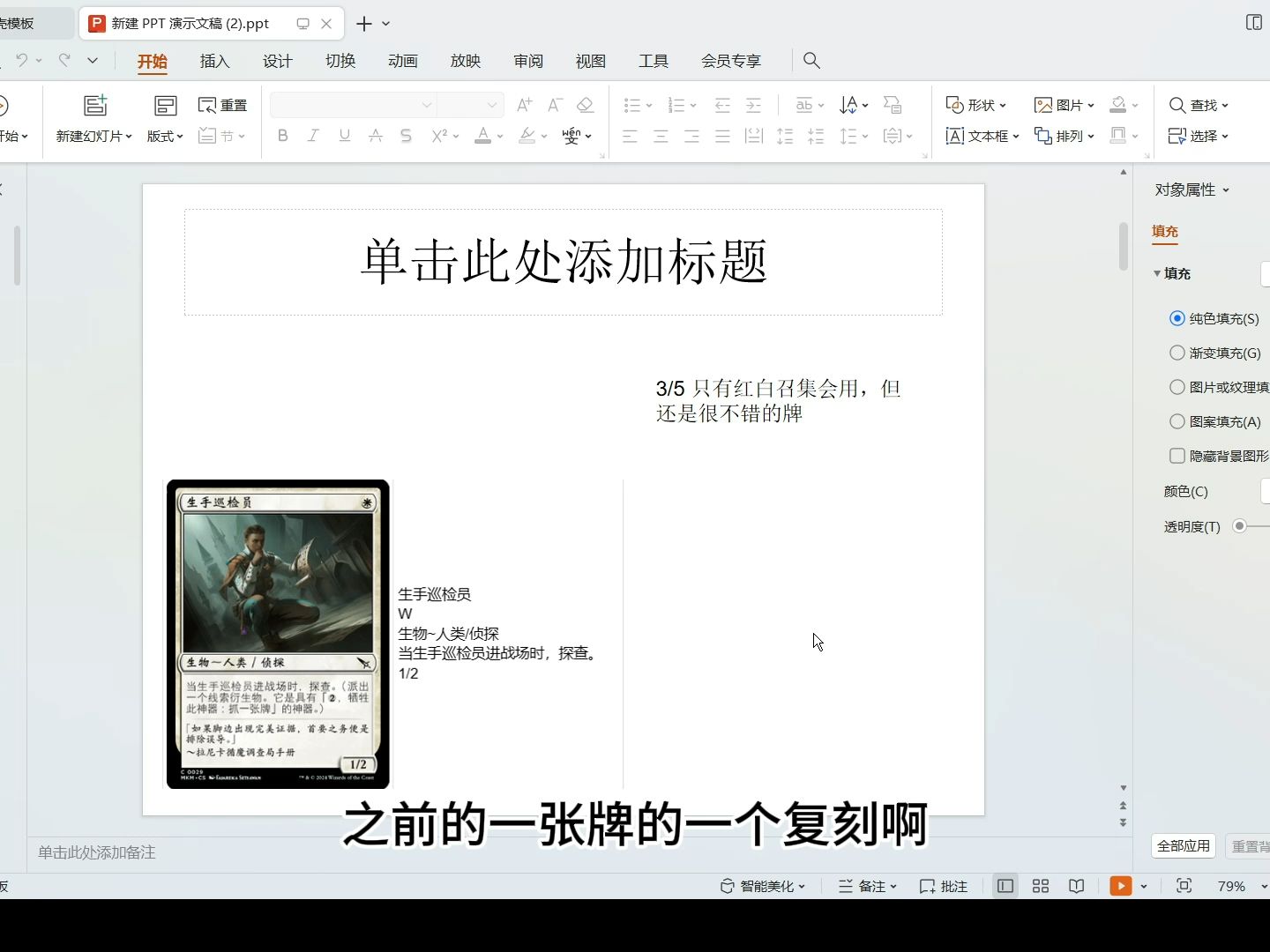Open the slide Layout (版式) icon

(165, 106)
